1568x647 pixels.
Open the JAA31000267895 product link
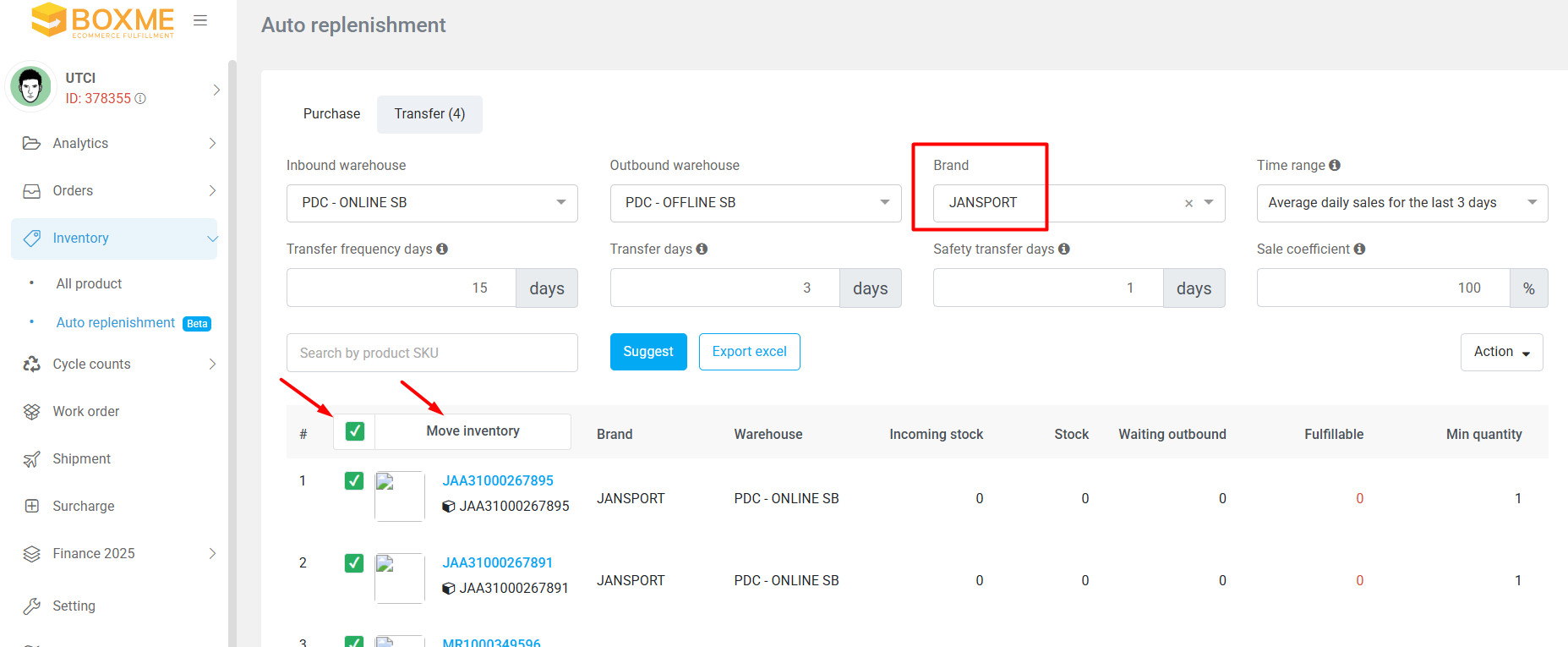tap(498, 480)
